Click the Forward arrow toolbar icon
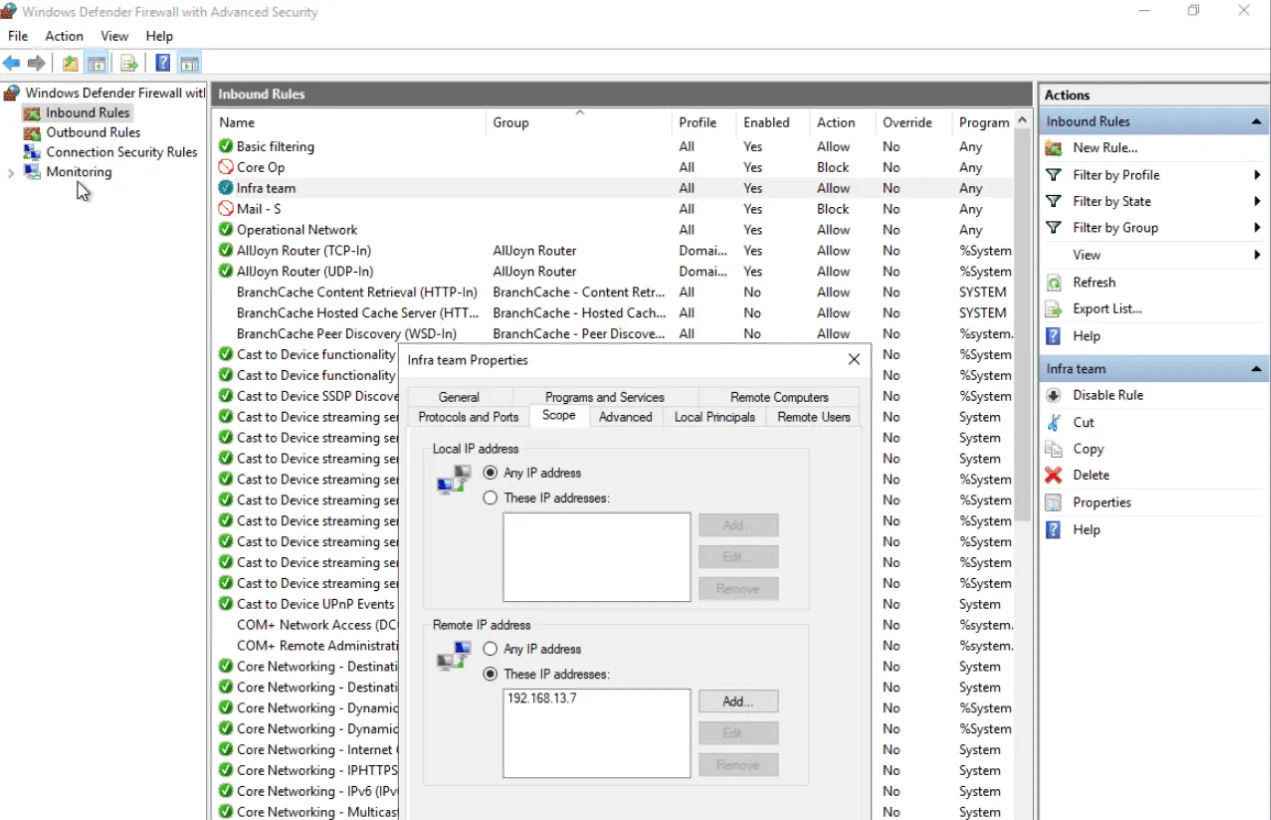 click(37, 63)
